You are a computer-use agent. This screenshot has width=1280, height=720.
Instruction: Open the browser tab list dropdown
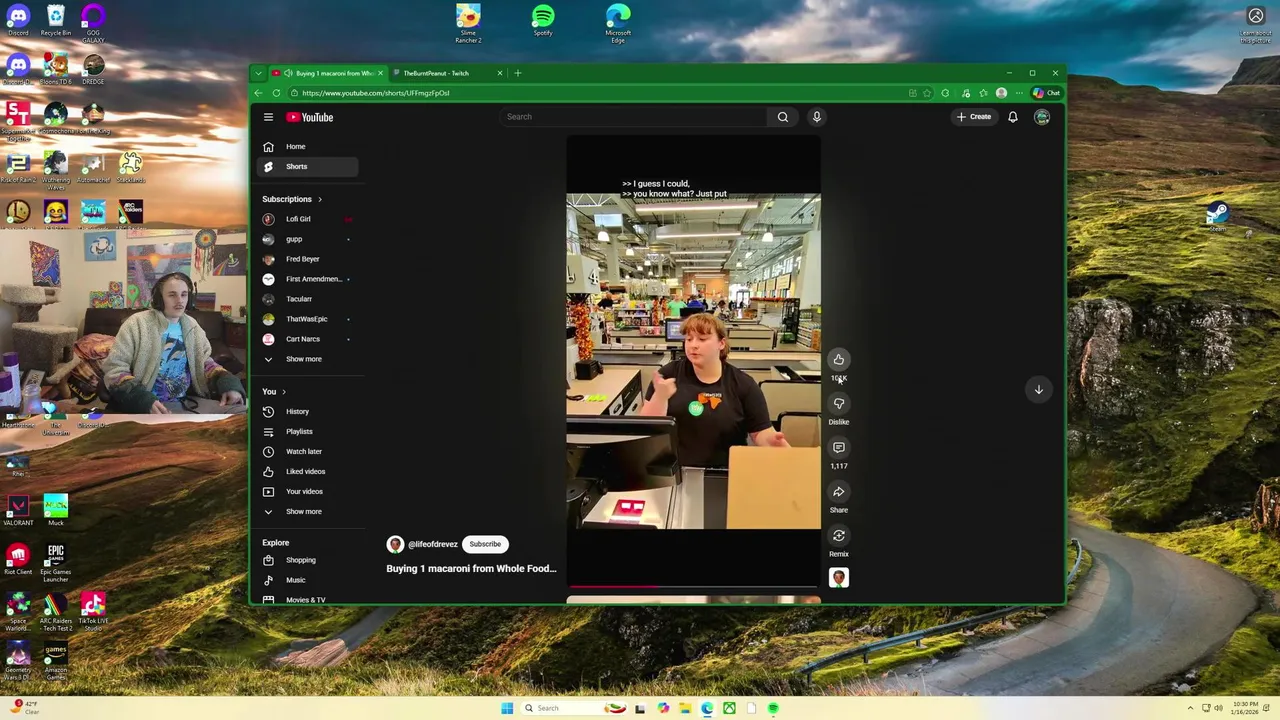pos(258,73)
